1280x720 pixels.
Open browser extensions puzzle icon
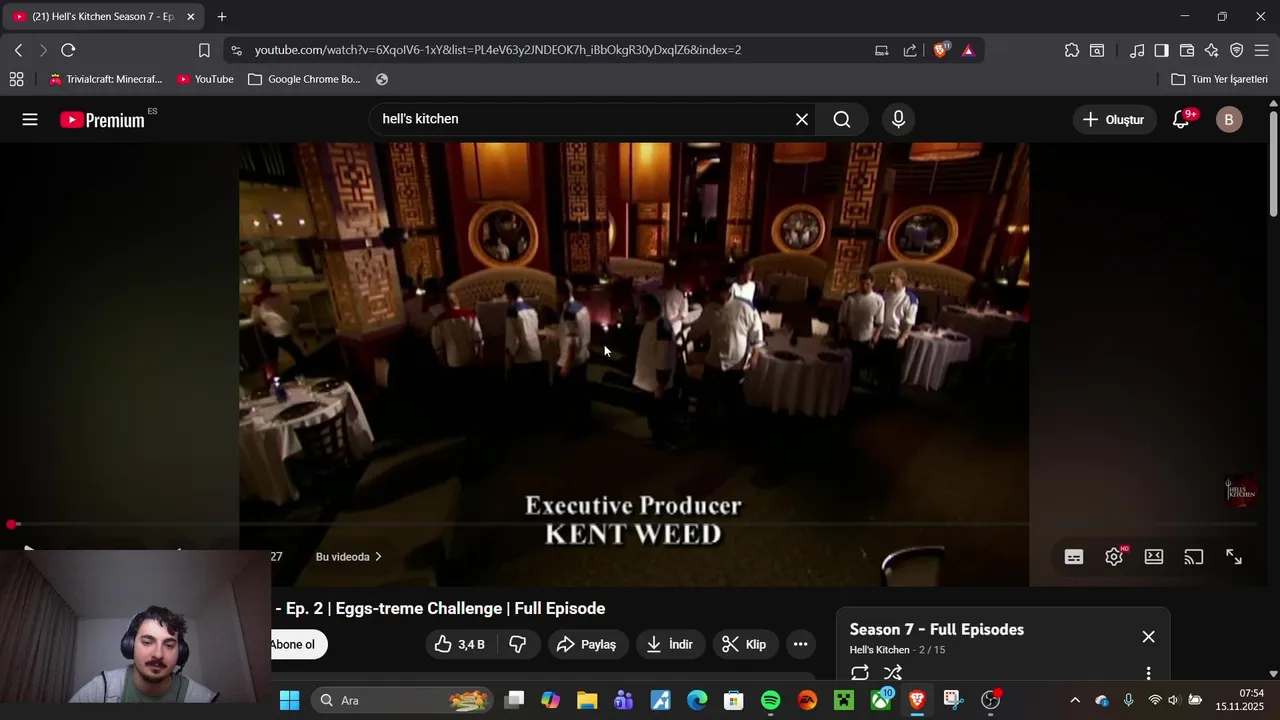click(1072, 50)
